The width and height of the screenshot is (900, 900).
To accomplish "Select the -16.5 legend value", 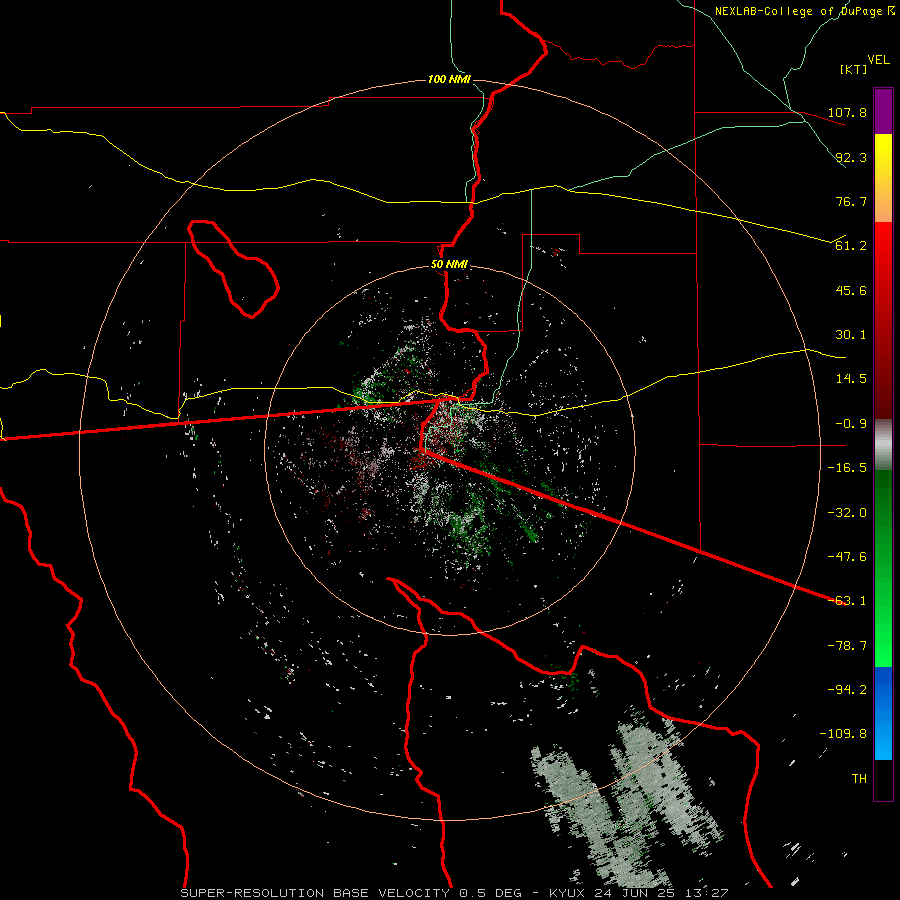I will pyautogui.click(x=847, y=468).
